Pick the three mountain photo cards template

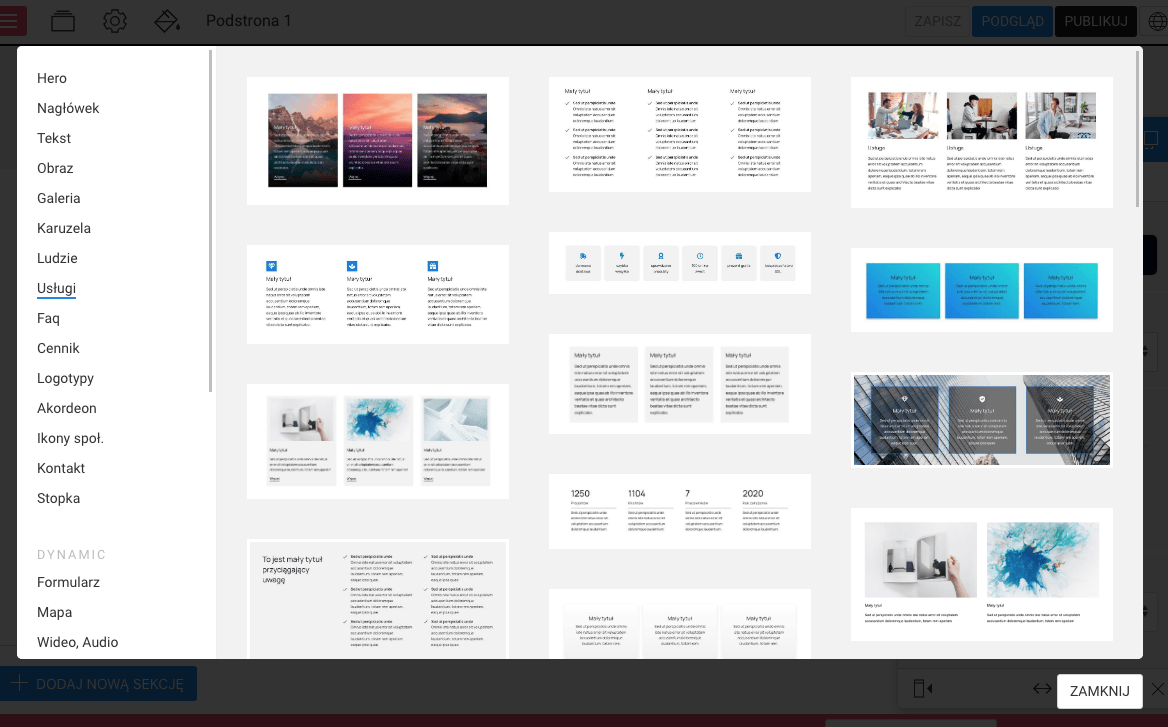pyautogui.click(x=378, y=141)
